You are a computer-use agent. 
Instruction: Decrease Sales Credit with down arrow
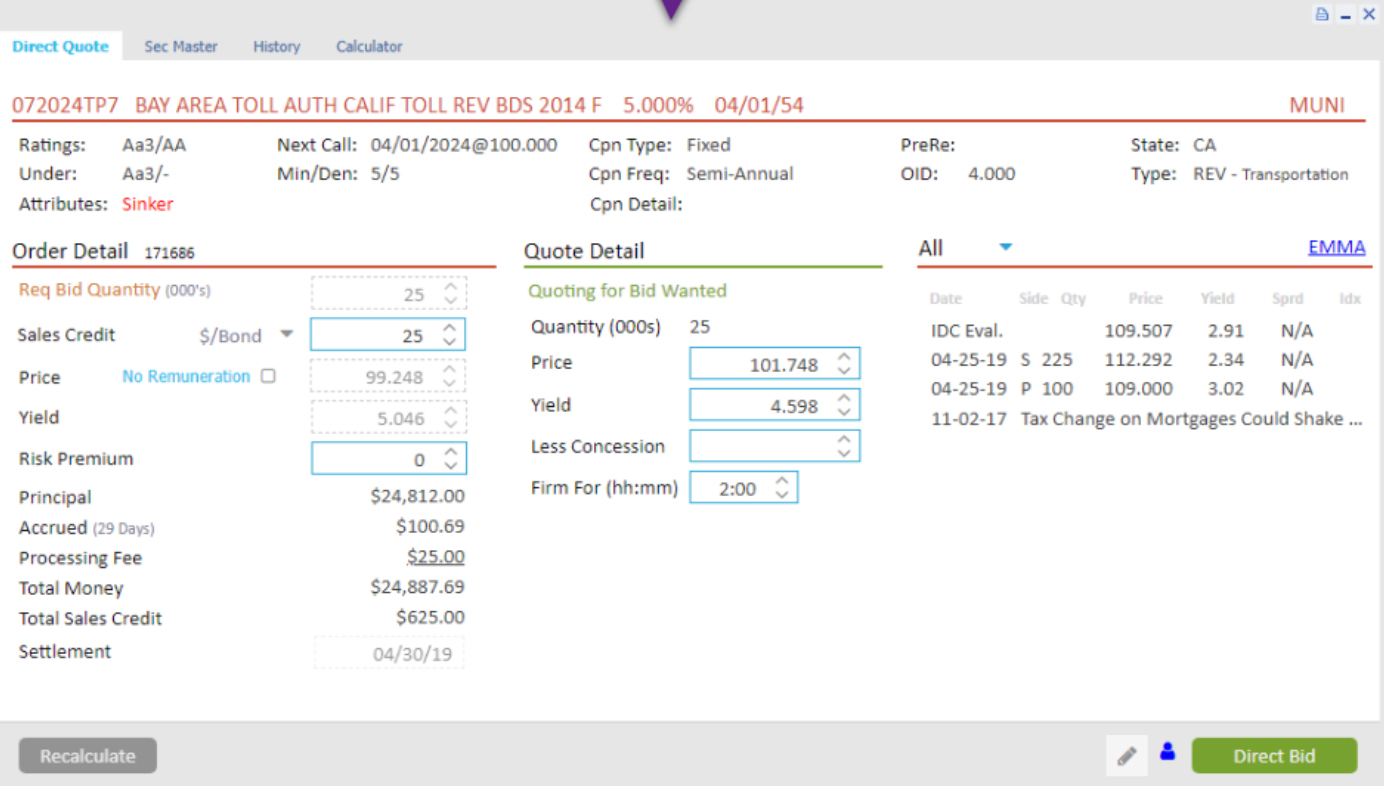point(450,342)
